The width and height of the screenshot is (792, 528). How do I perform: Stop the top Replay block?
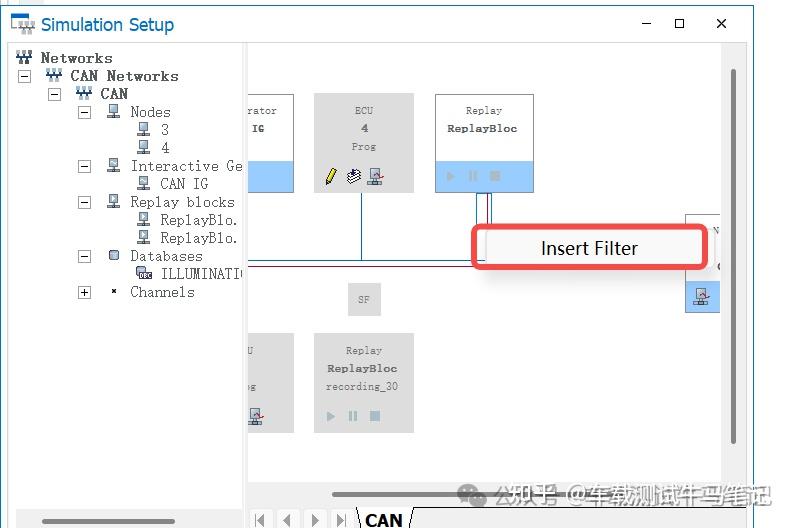(495, 176)
